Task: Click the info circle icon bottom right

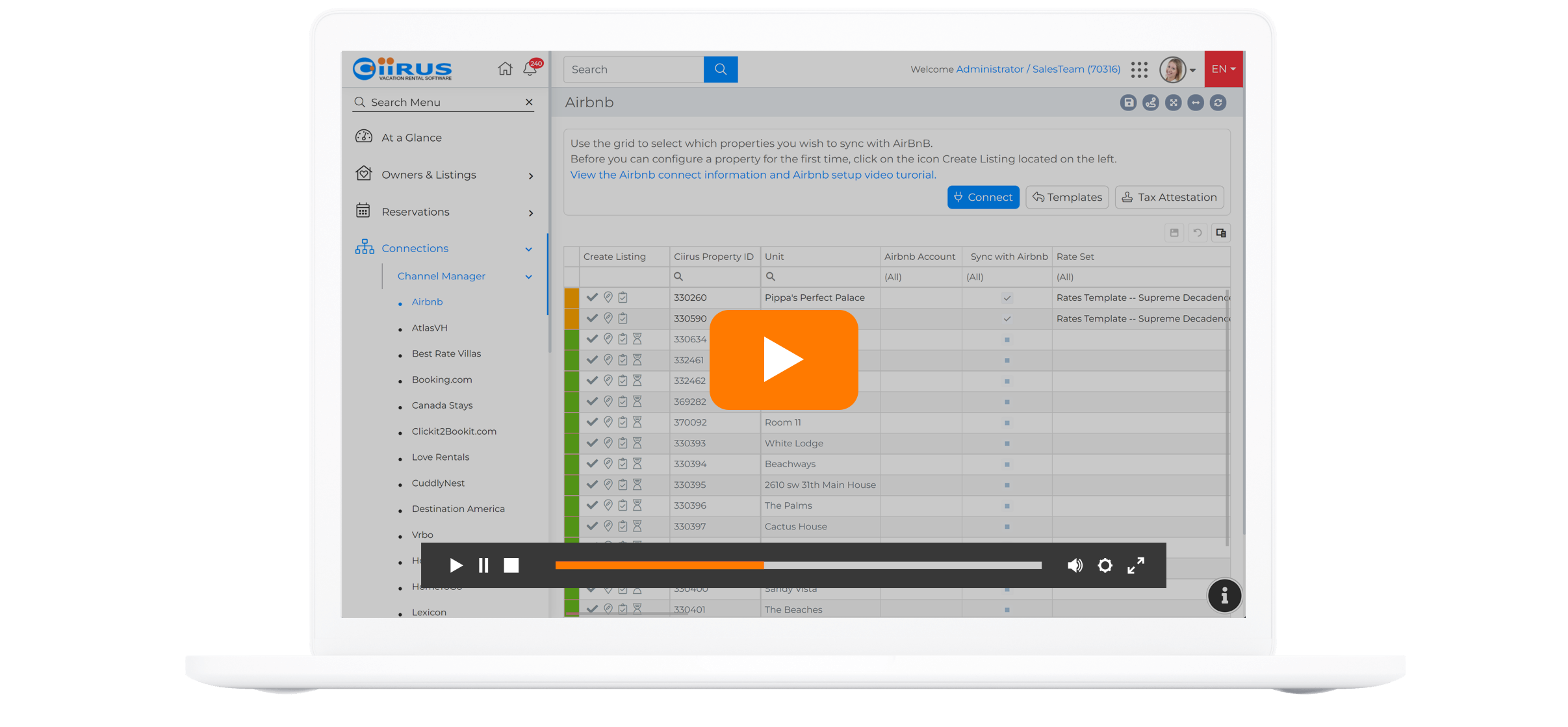Action: pyautogui.click(x=1224, y=595)
